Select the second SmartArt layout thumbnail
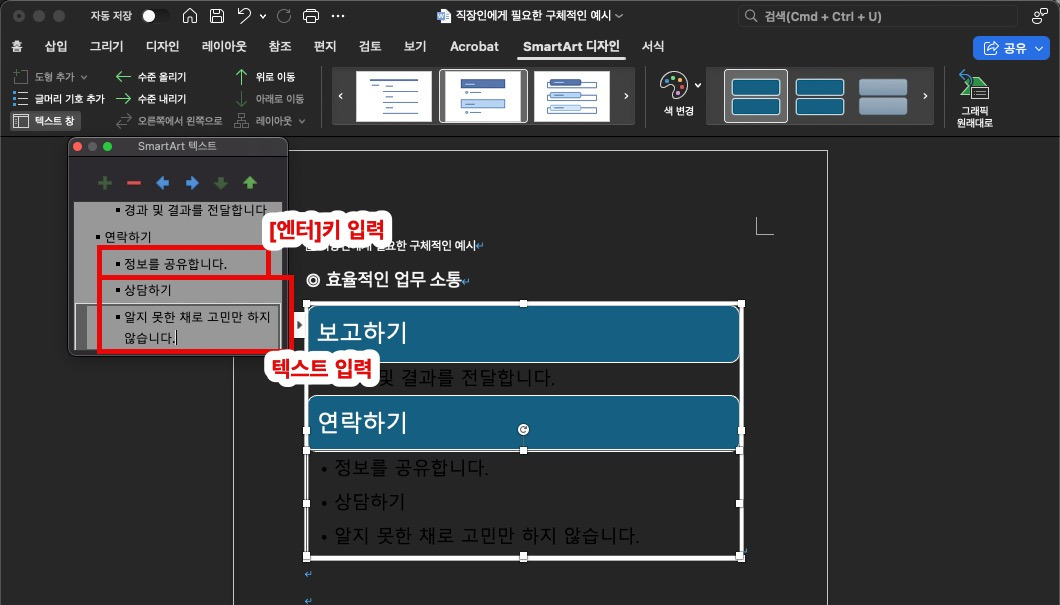 pyautogui.click(x=483, y=96)
